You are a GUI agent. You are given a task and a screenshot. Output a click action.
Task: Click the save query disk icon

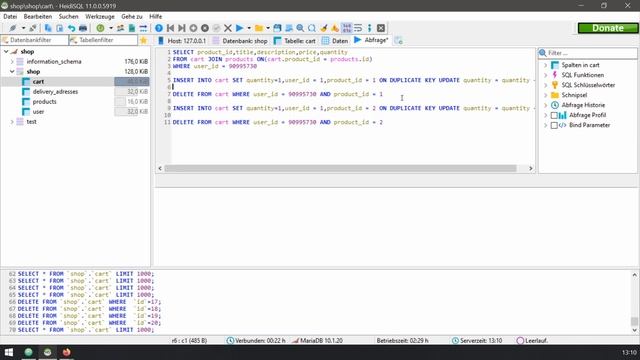tap(277, 28)
